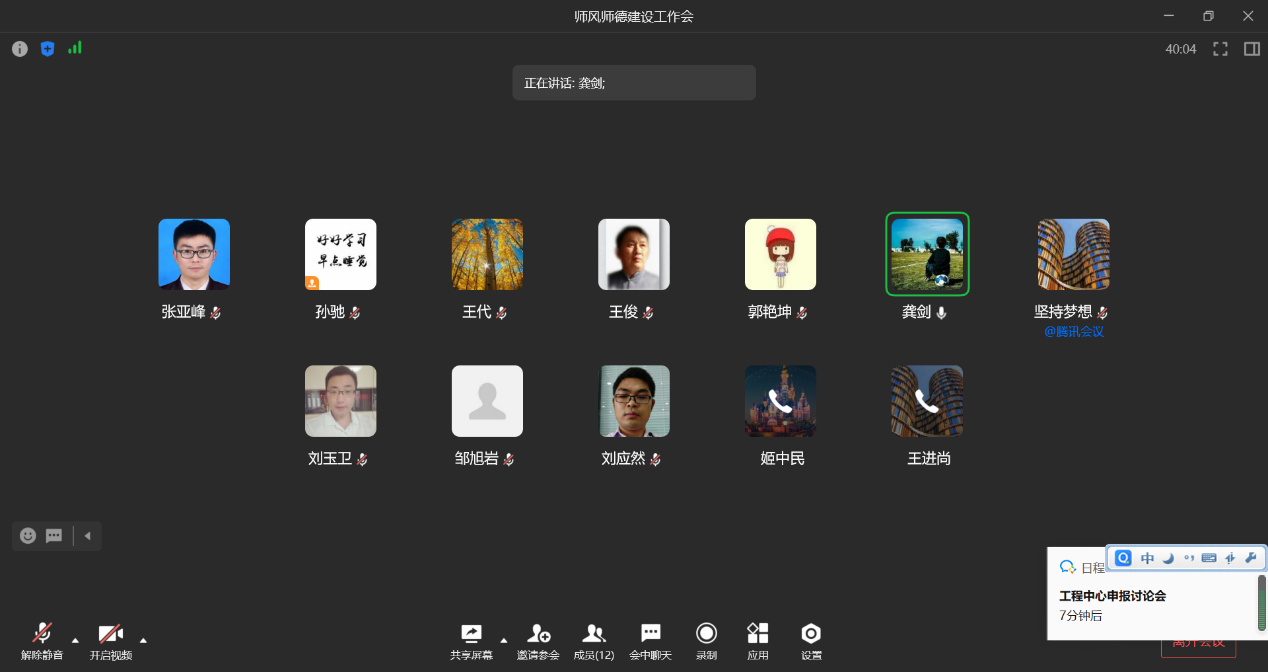Viewport: 1268px width, 672px height.
Task: Check the green network signal icon
Action: point(75,48)
